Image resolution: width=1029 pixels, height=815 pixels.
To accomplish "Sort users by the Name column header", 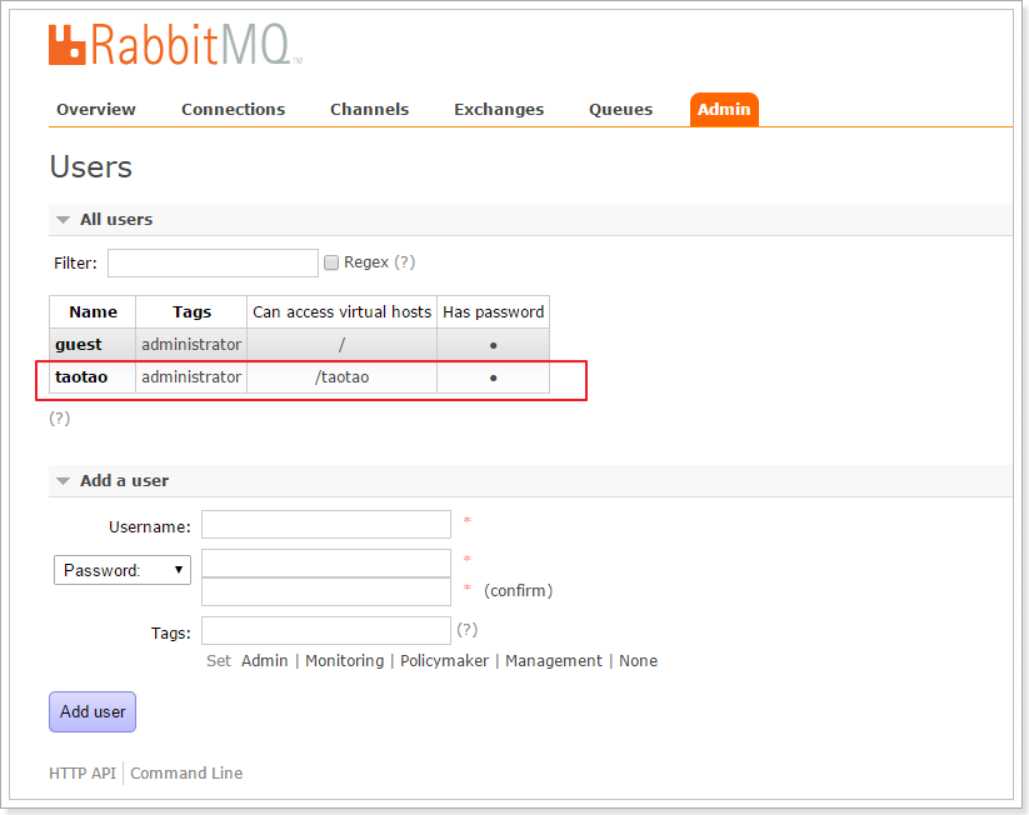I will point(93,312).
